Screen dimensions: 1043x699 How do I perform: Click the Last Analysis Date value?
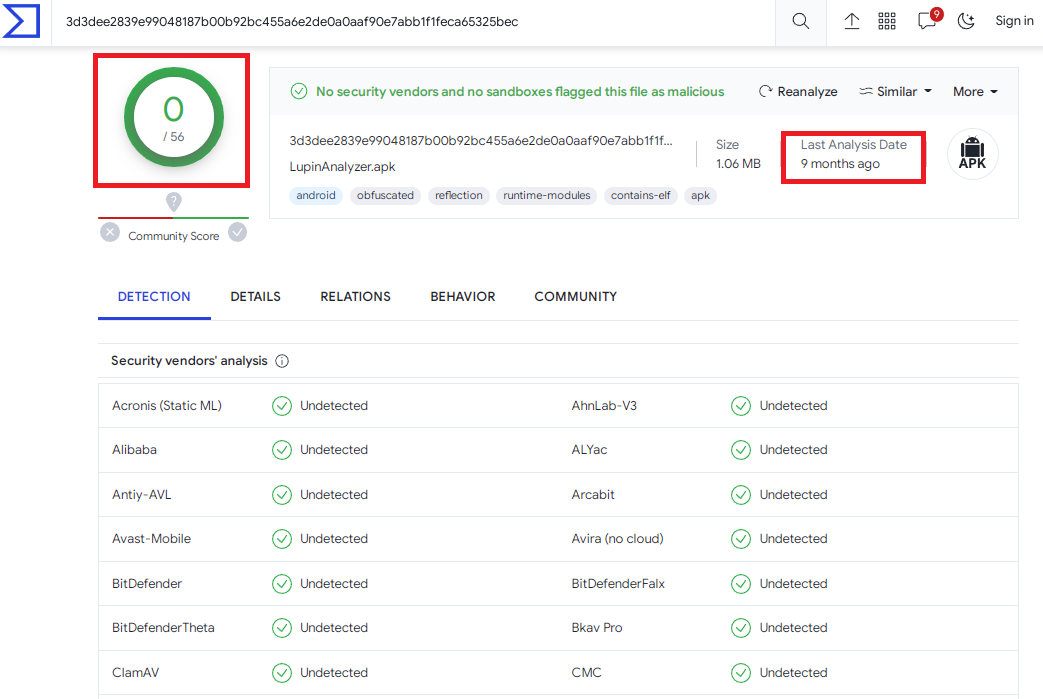840,164
